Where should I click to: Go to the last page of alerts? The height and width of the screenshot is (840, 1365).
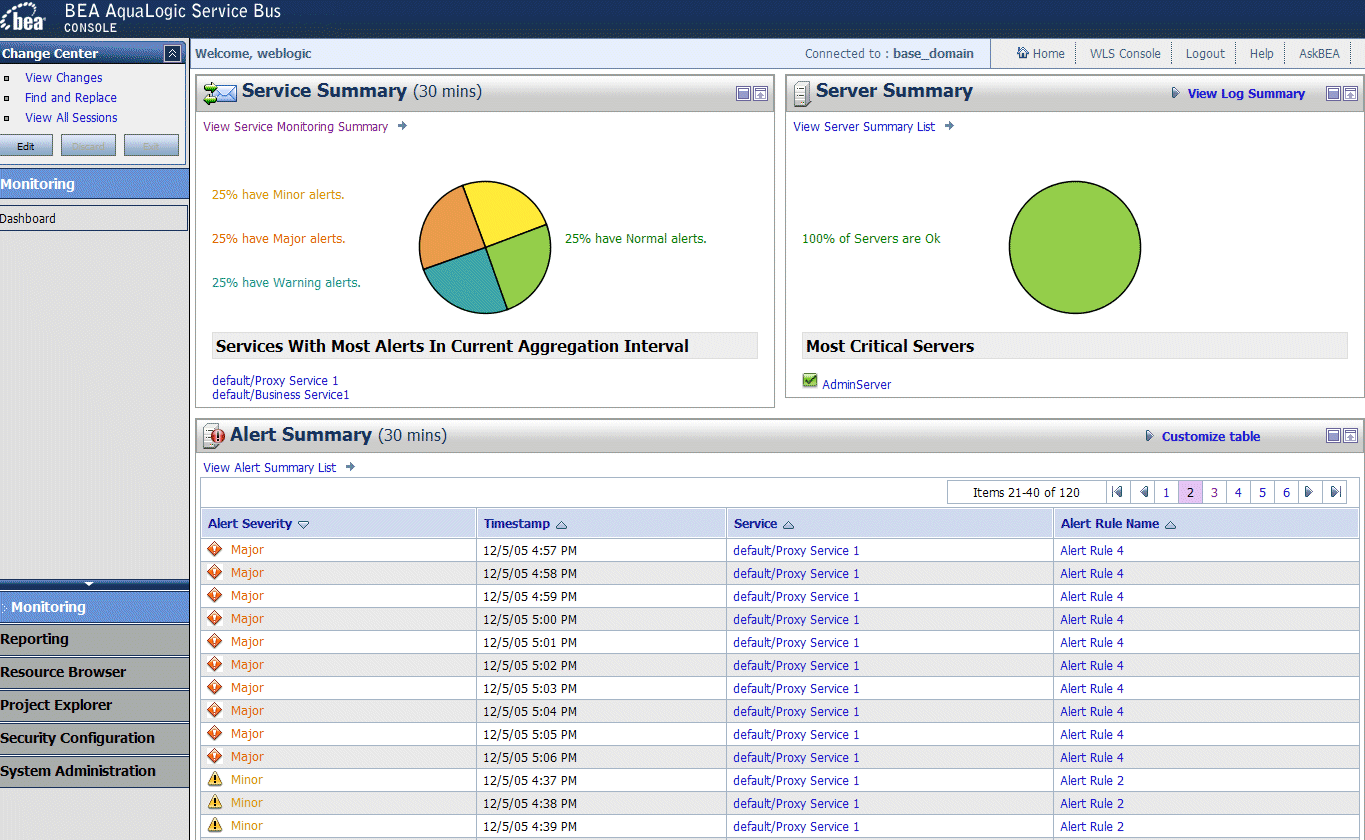click(x=1334, y=492)
